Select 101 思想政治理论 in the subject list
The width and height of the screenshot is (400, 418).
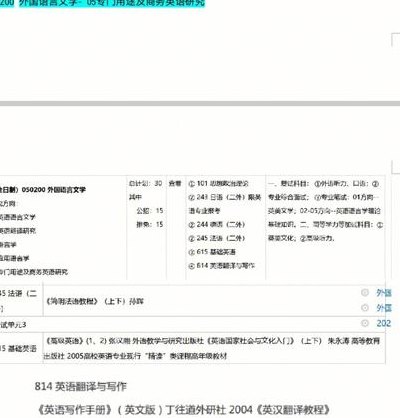(x=219, y=183)
